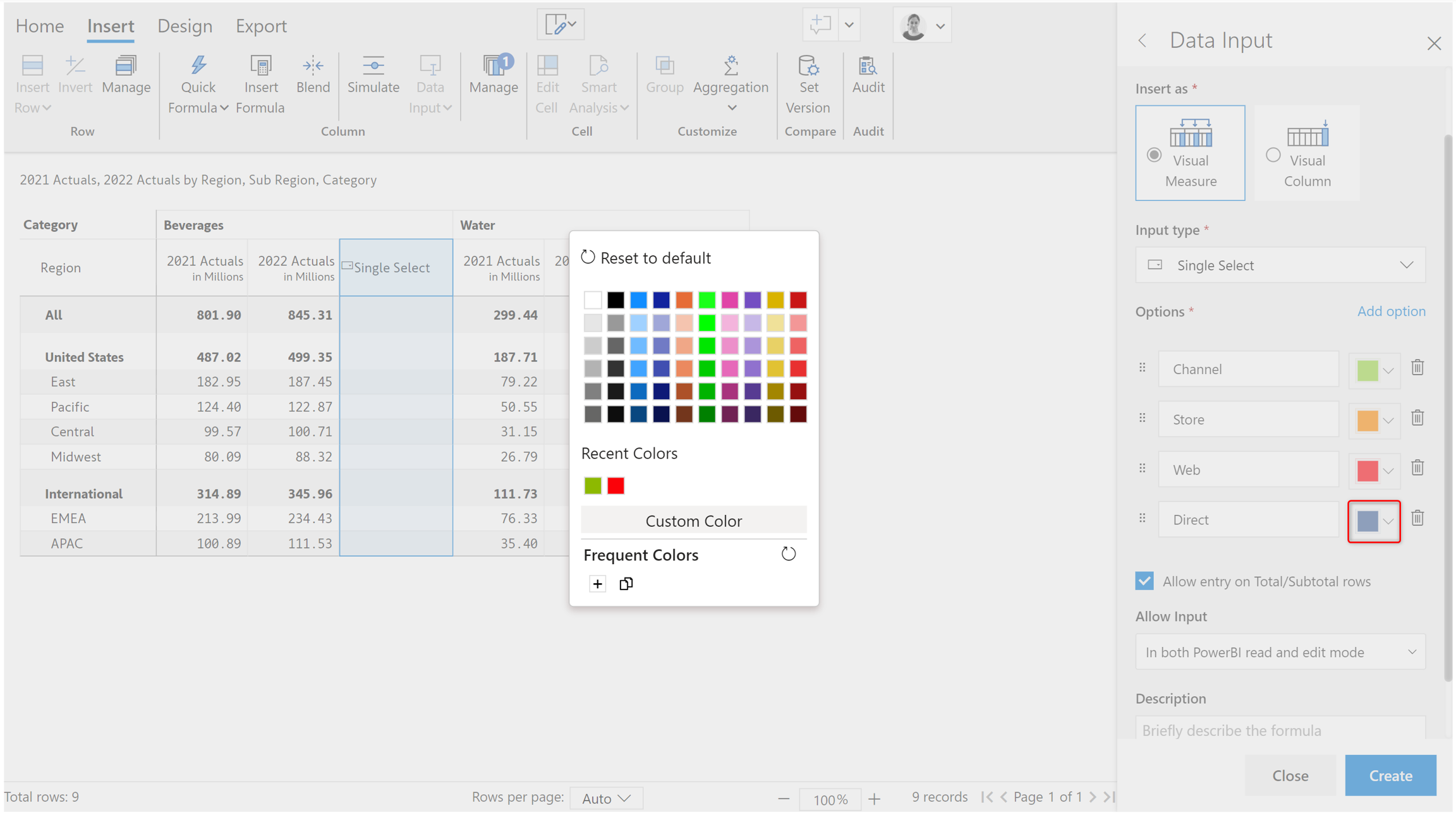Click the add frequent color plus icon
Viewport: 1456px width, 815px height.
[597, 584]
